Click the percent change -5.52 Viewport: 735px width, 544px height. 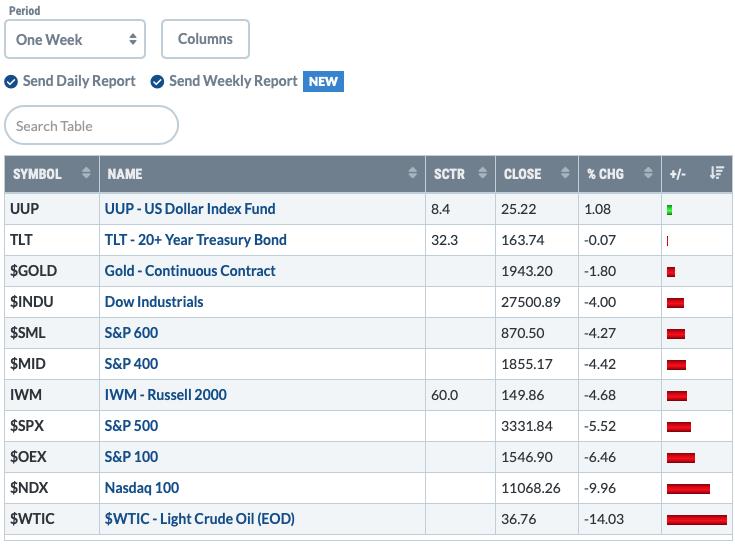600,426
